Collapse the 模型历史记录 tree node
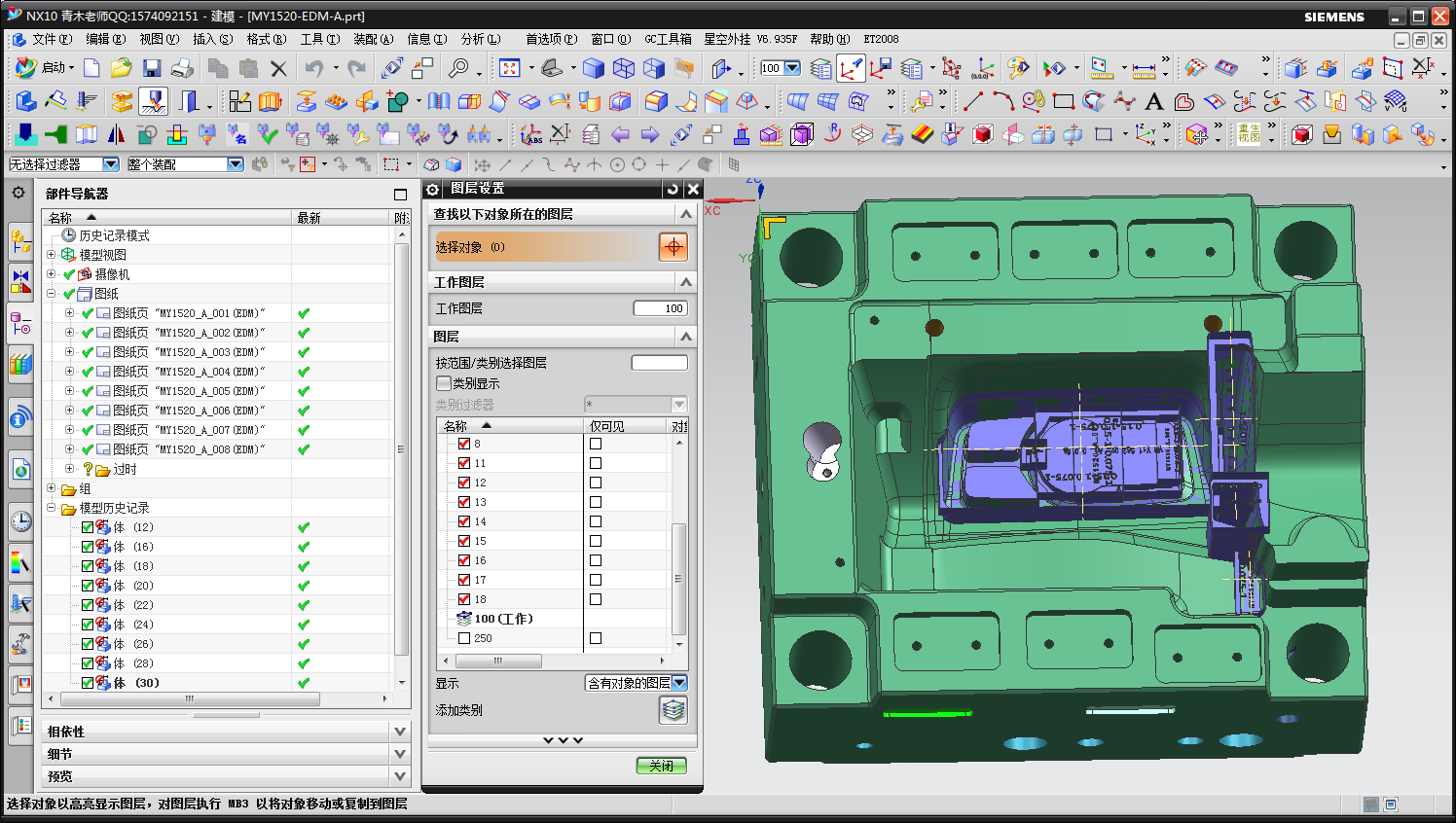 click(x=52, y=508)
